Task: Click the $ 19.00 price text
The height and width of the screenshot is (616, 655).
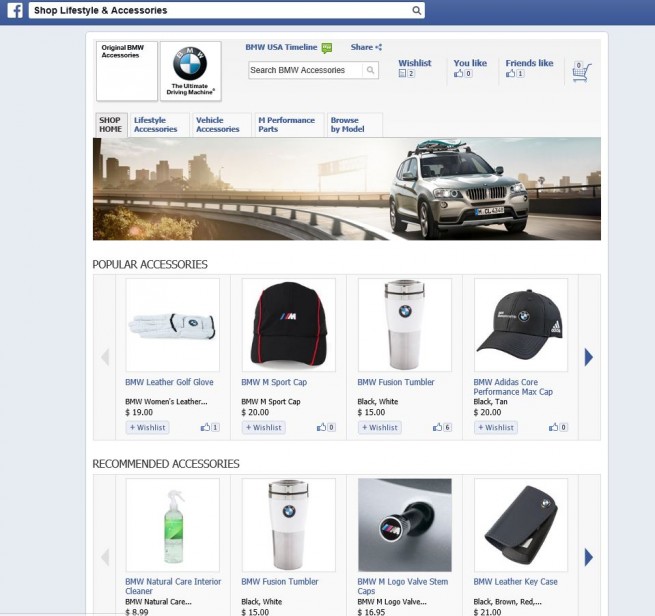Action: point(139,412)
